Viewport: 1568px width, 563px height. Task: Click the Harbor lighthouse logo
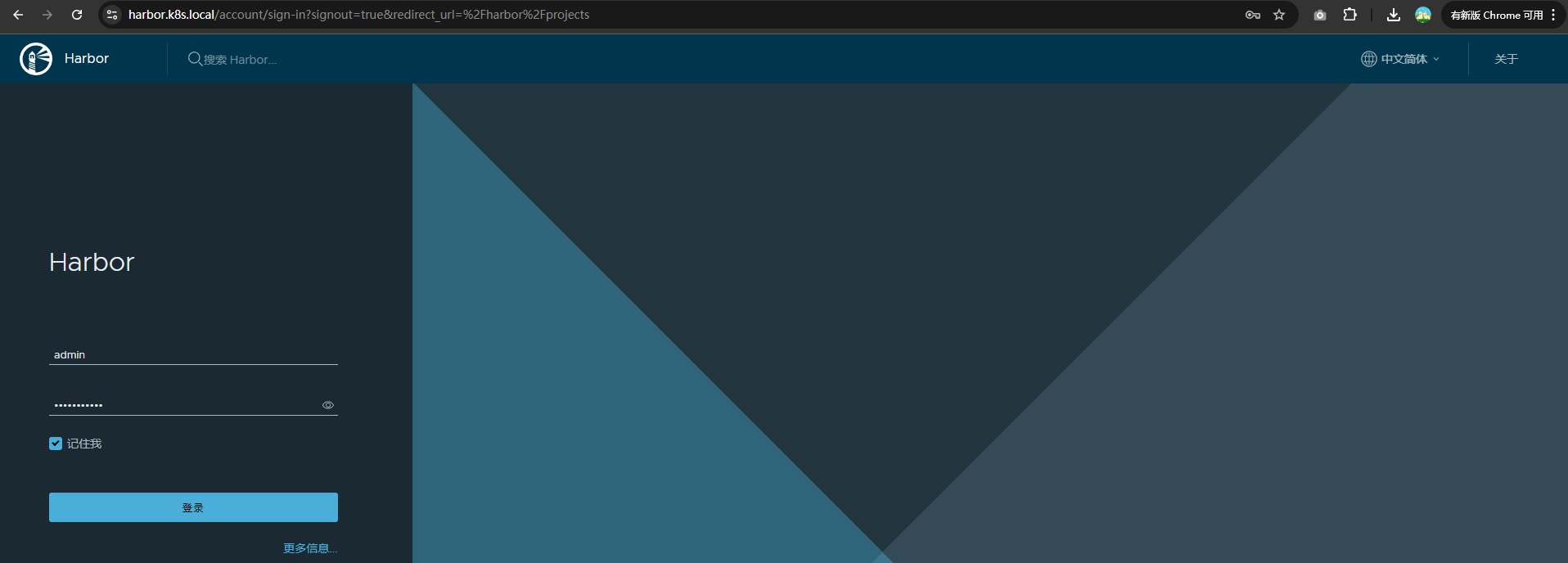point(36,59)
